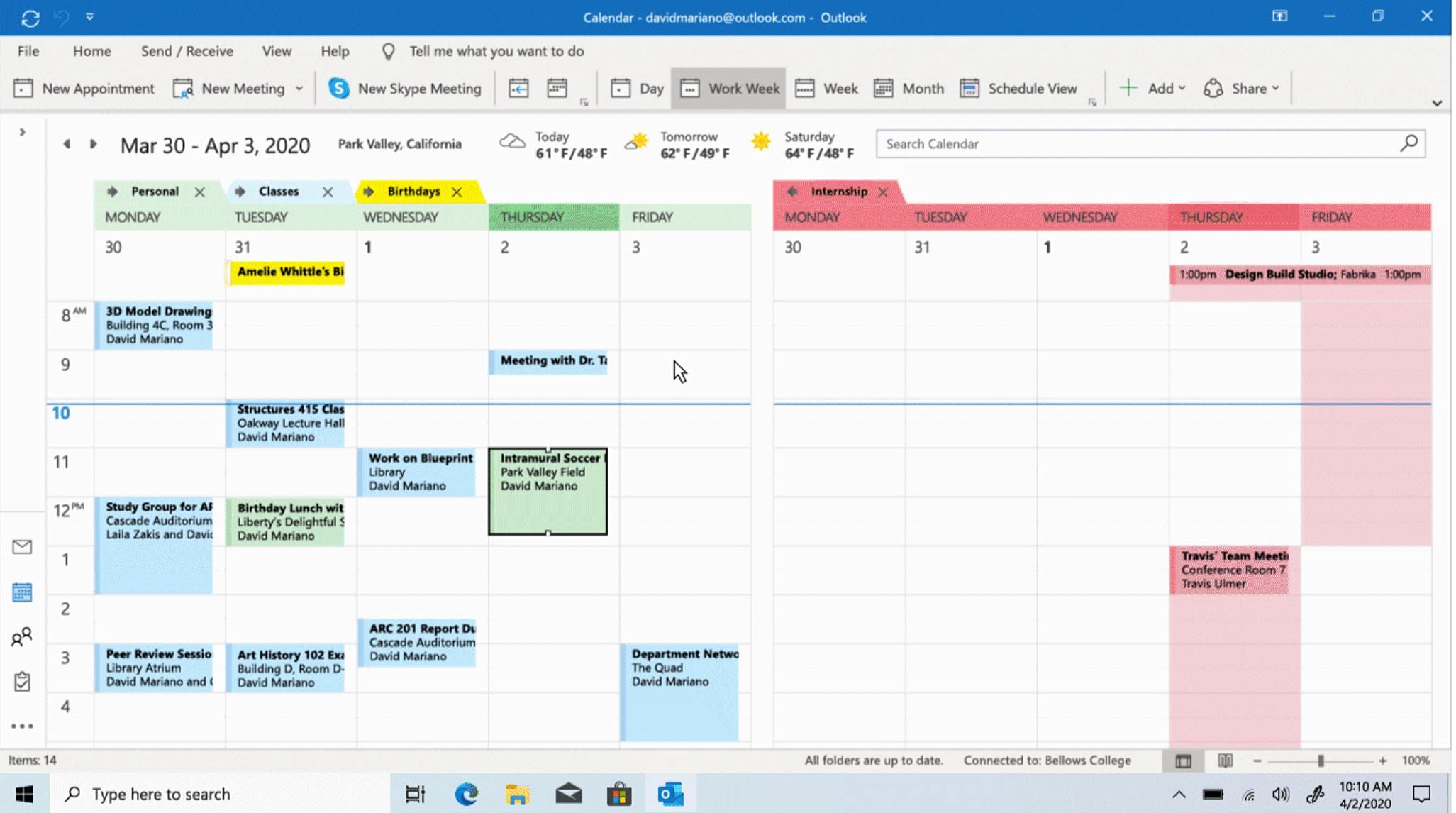Expand the collapsed folder pane chevron
The height and width of the screenshot is (813, 1456).
22,132
